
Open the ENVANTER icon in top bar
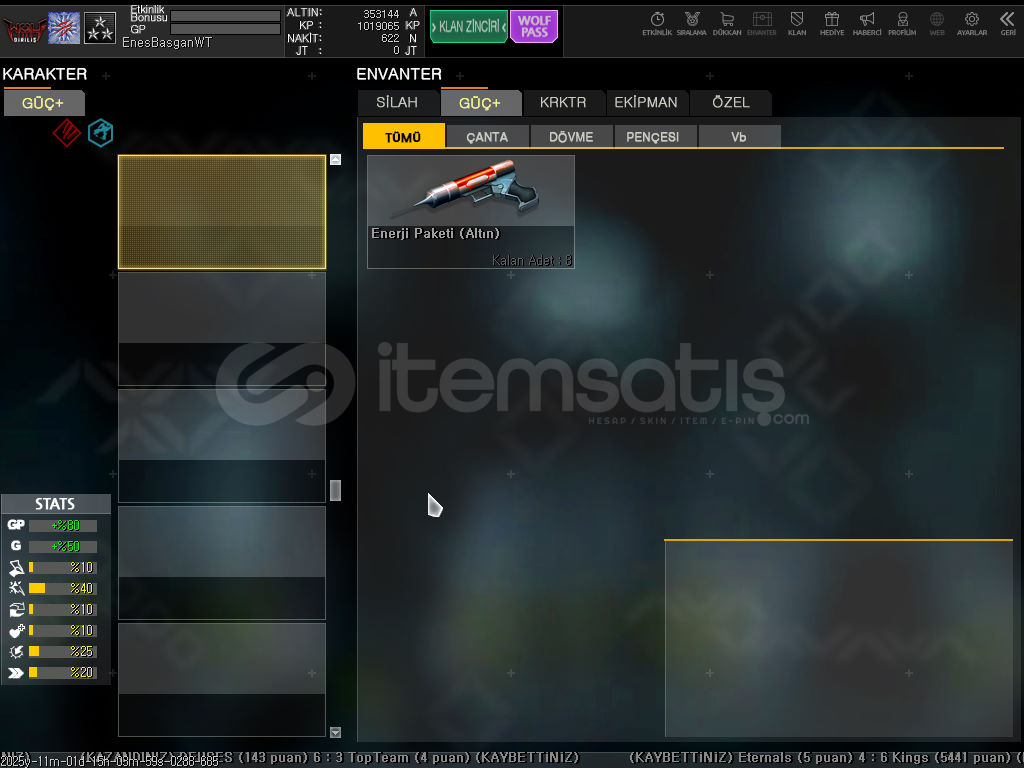[x=761, y=24]
